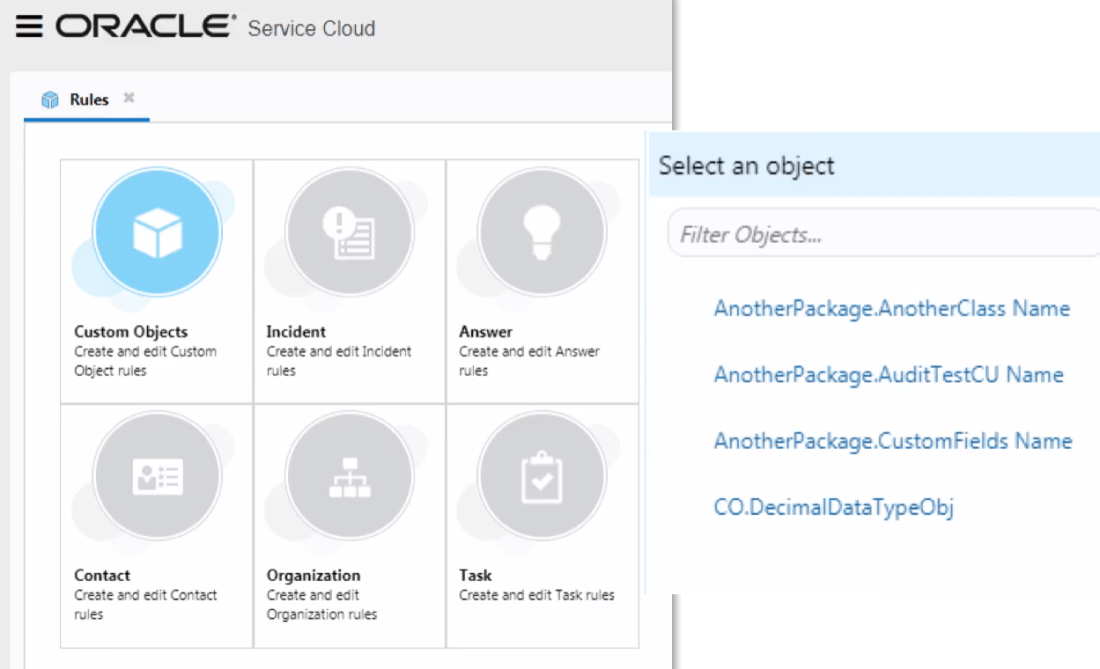The width and height of the screenshot is (1100, 669).
Task: Select the Organization hierarchy icon
Action: click(x=349, y=476)
